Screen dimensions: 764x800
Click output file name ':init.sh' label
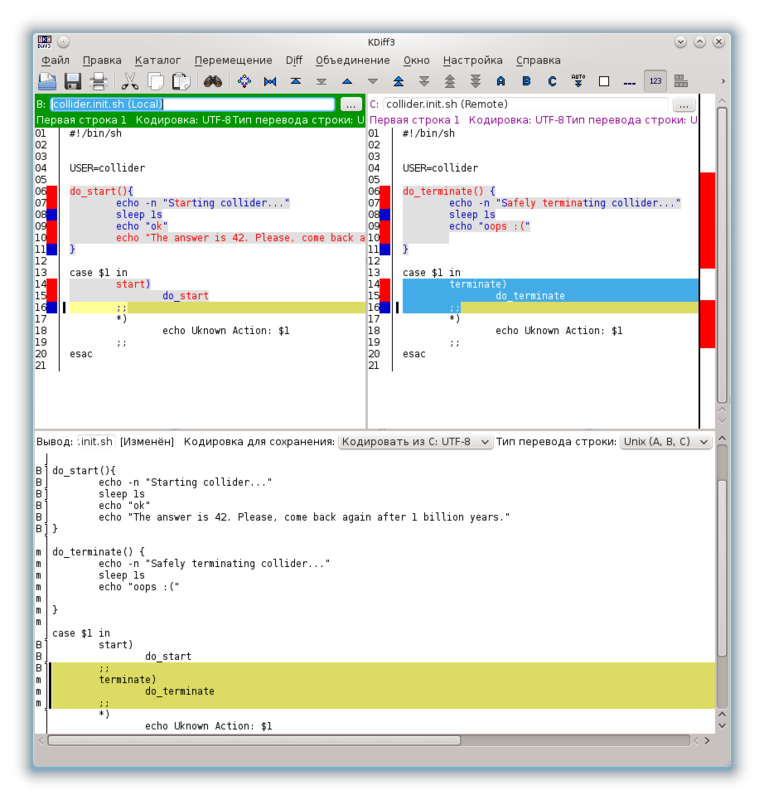pyautogui.click(x=96, y=442)
